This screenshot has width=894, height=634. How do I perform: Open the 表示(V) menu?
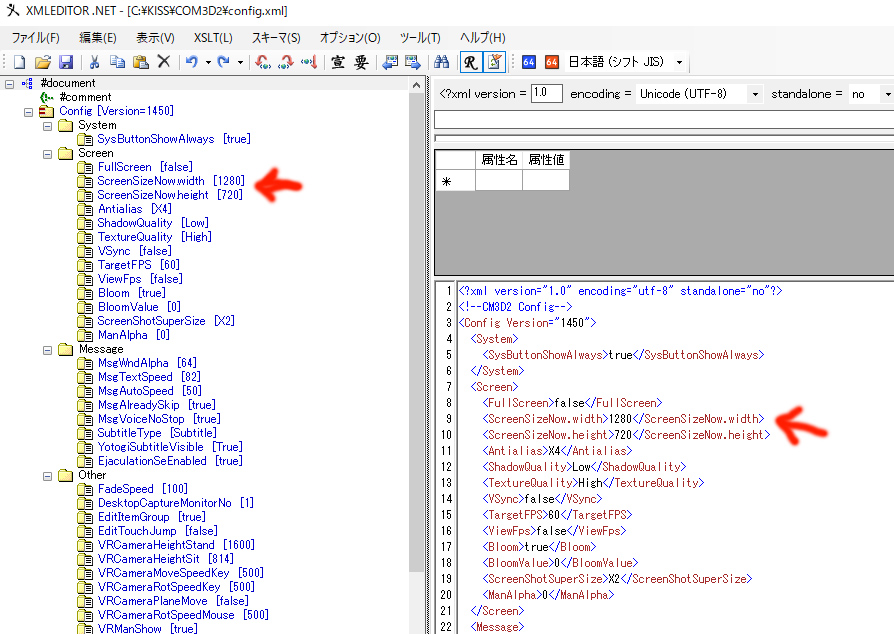pos(155,38)
